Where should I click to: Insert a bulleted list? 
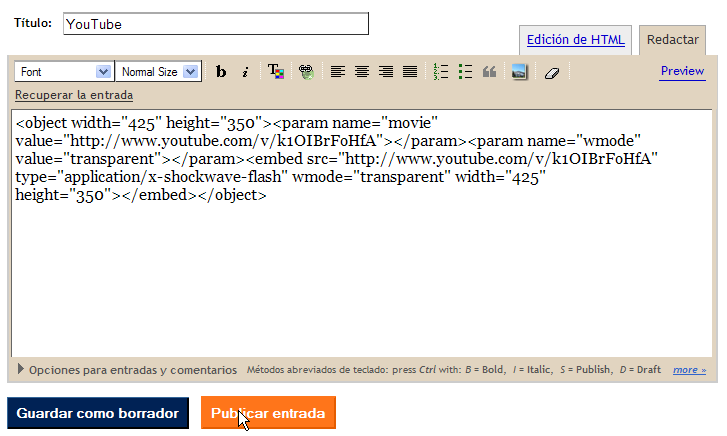465,72
